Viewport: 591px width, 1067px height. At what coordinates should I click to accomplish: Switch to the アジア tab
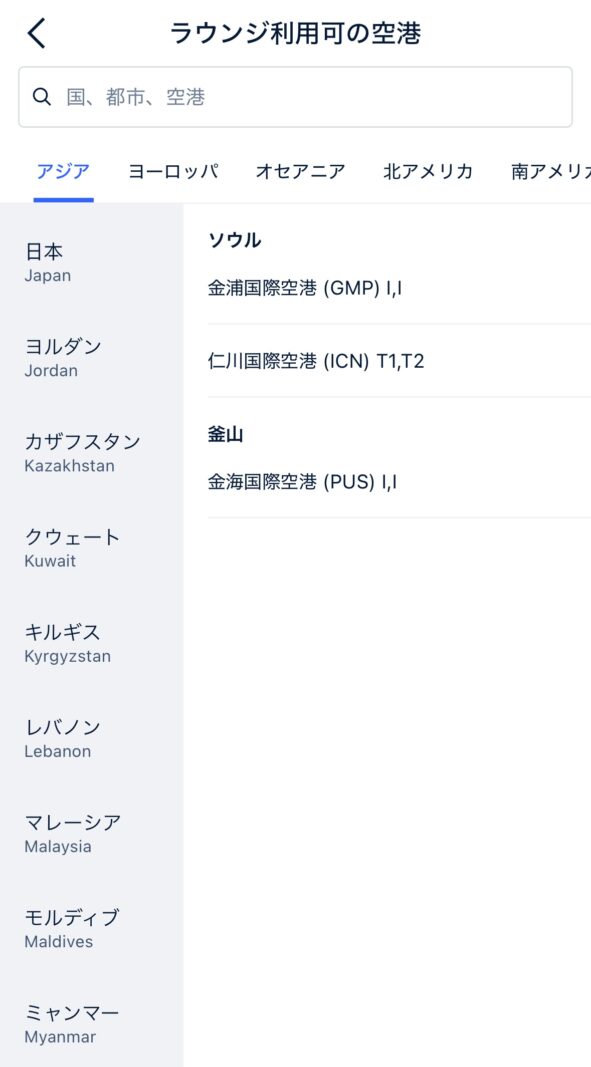click(x=63, y=171)
